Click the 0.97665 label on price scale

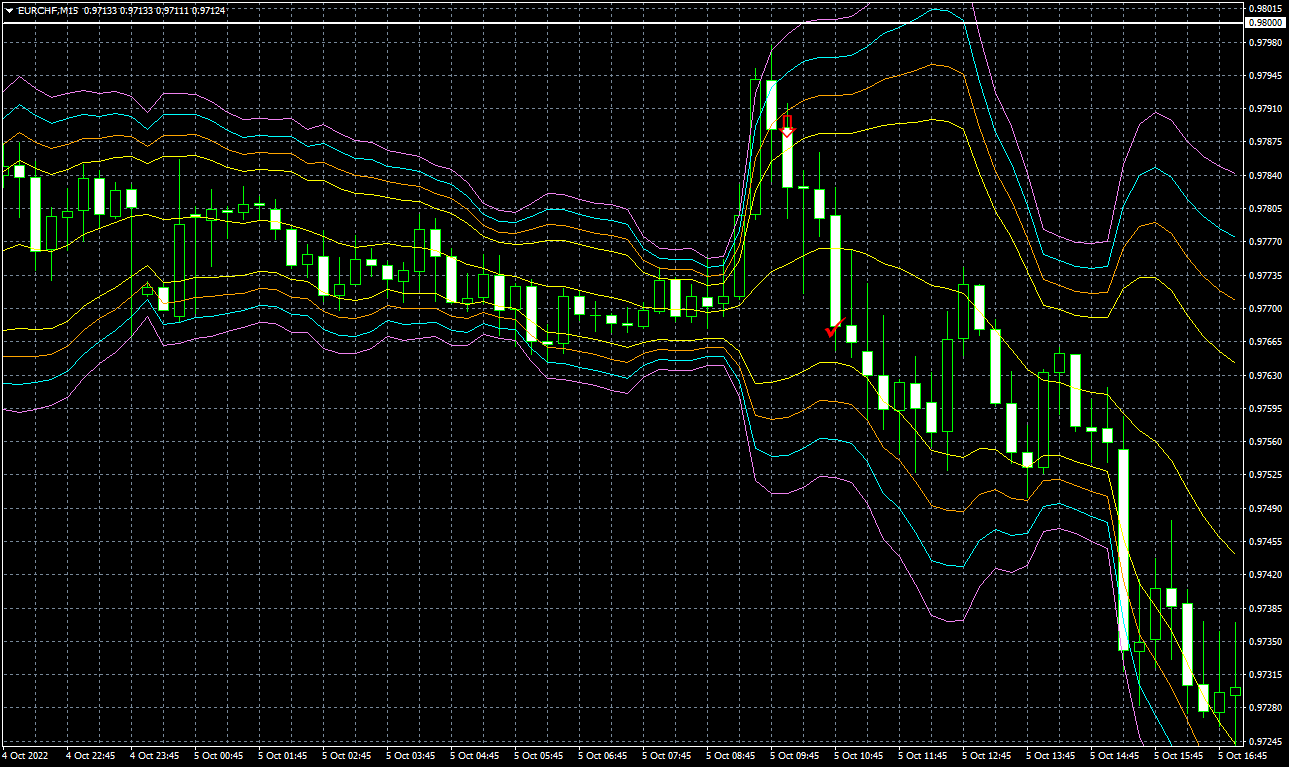(x=1264, y=342)
